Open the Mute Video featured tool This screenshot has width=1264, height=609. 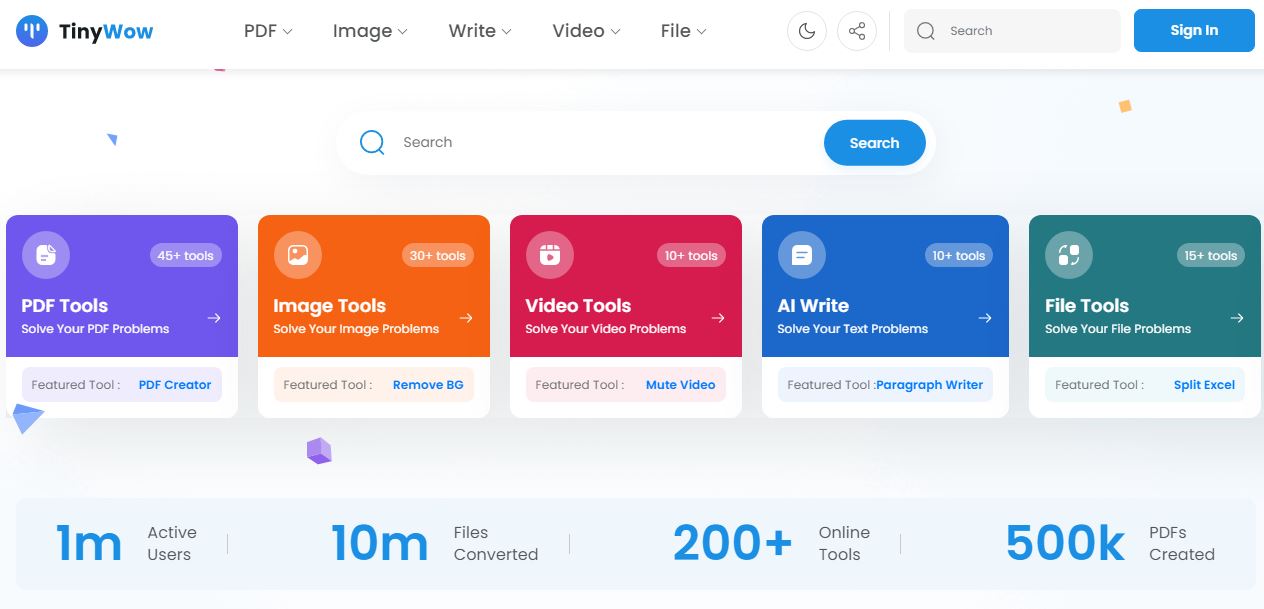pos(681,384)
